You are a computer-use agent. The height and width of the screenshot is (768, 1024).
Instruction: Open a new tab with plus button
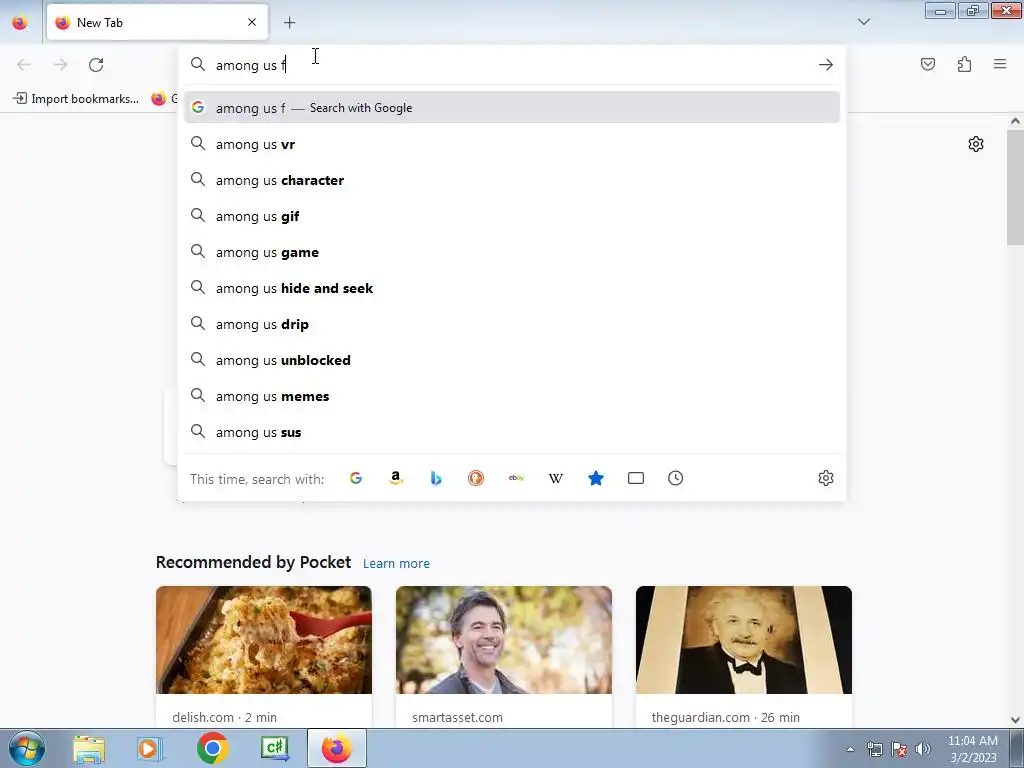pyautogui.click(x=289, y=23)
